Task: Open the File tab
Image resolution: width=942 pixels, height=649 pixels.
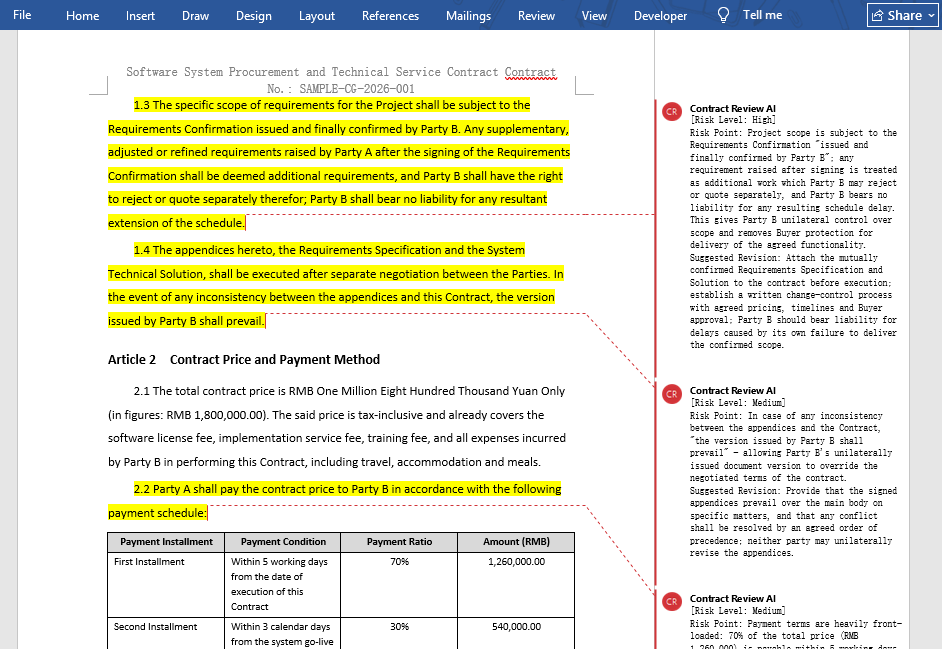Action: [22, 15]
